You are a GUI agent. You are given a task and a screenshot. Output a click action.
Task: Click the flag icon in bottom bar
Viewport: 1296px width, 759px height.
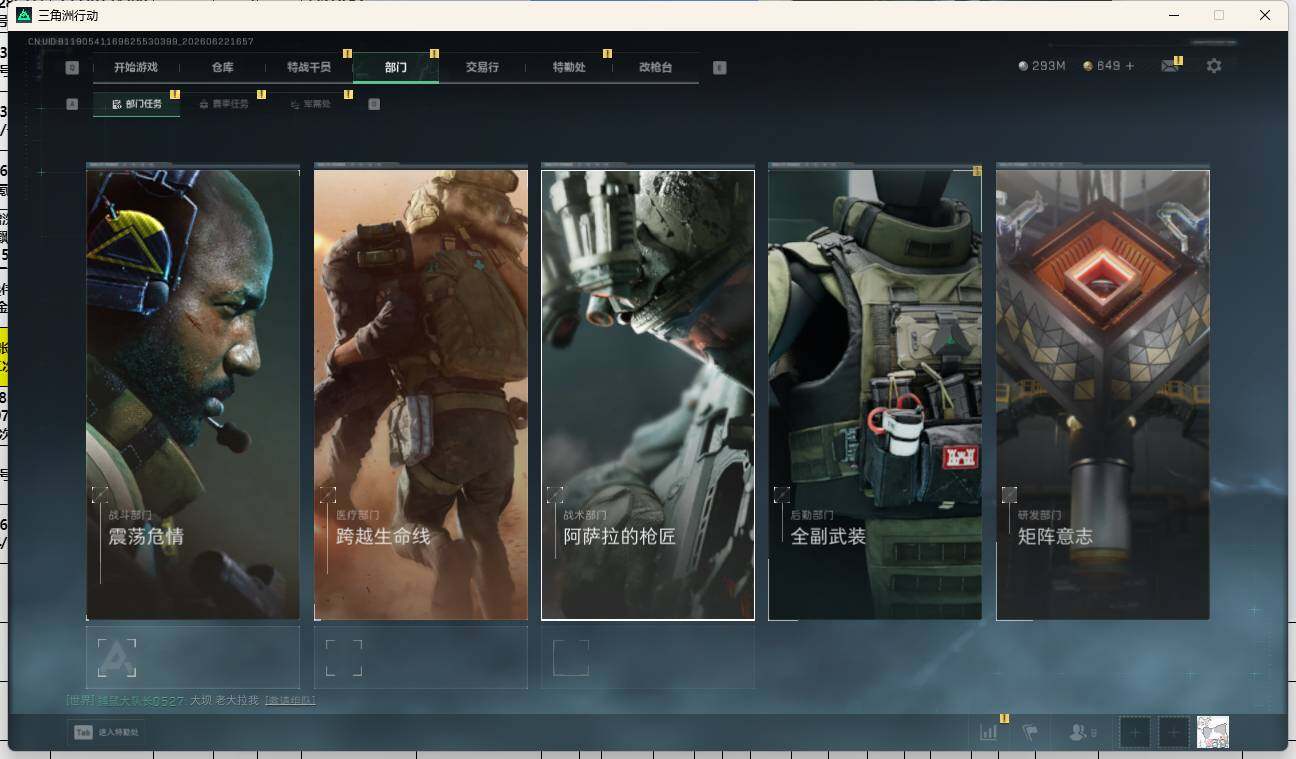click(1030, 733)
